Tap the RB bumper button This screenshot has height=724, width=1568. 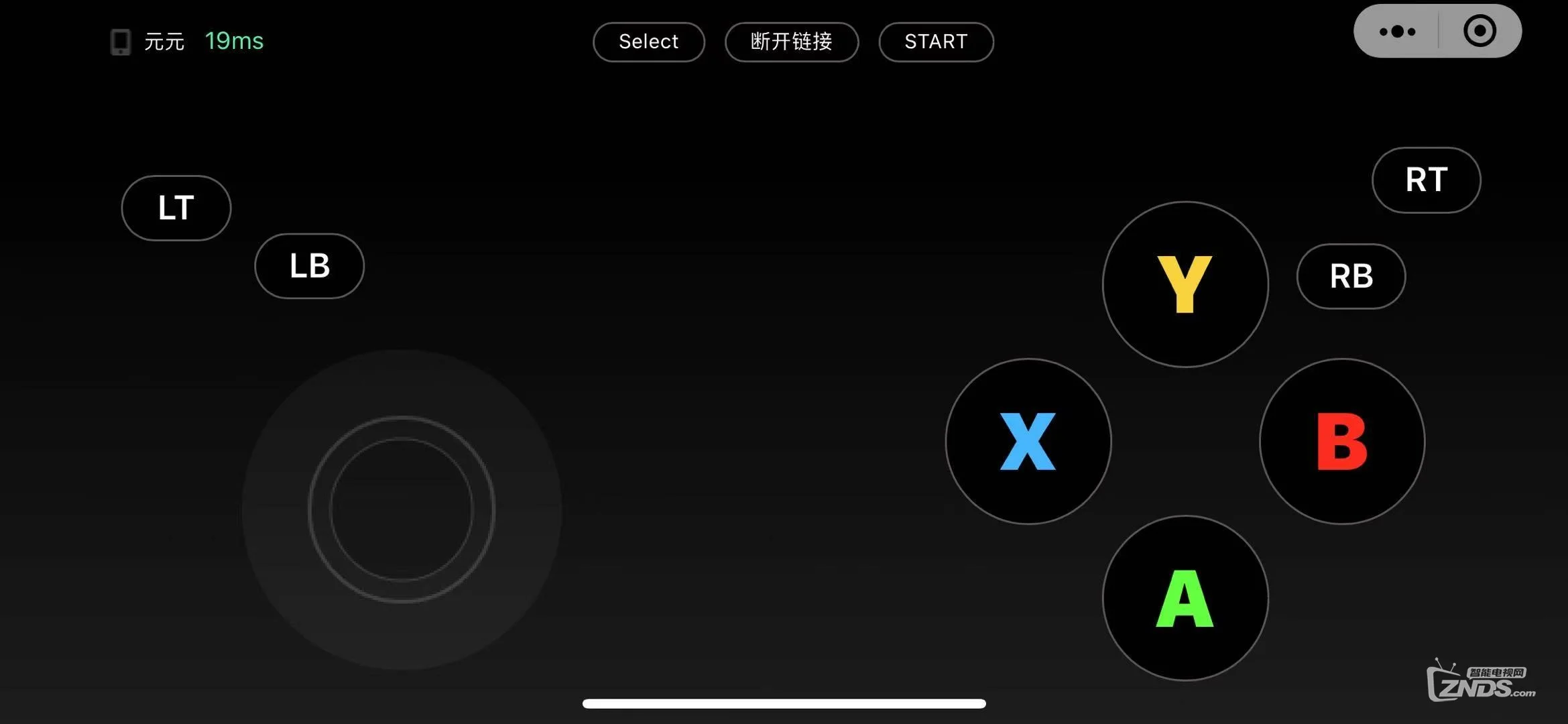[x=1352, y=275]
